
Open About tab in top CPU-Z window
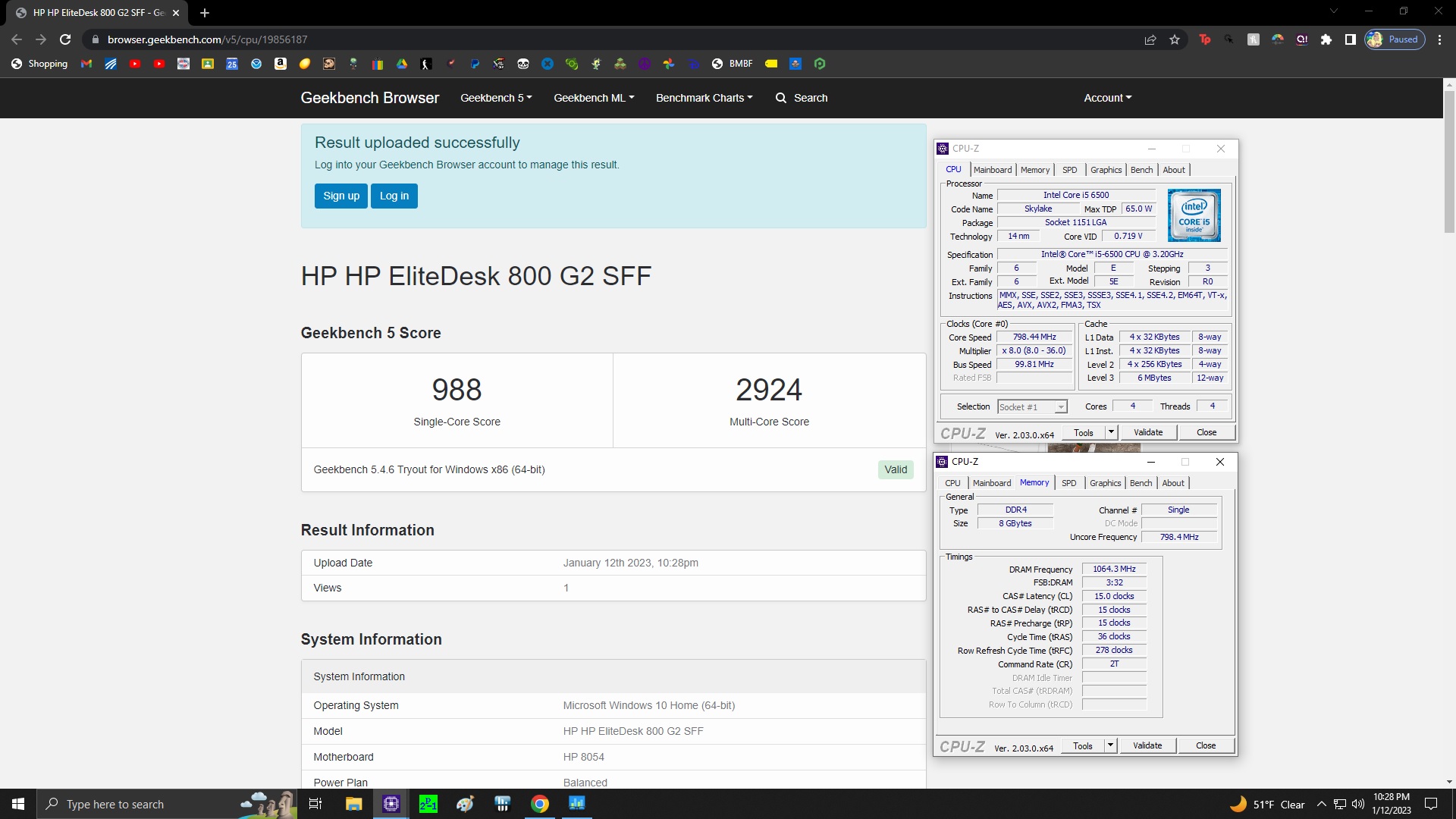(1174, 170)
